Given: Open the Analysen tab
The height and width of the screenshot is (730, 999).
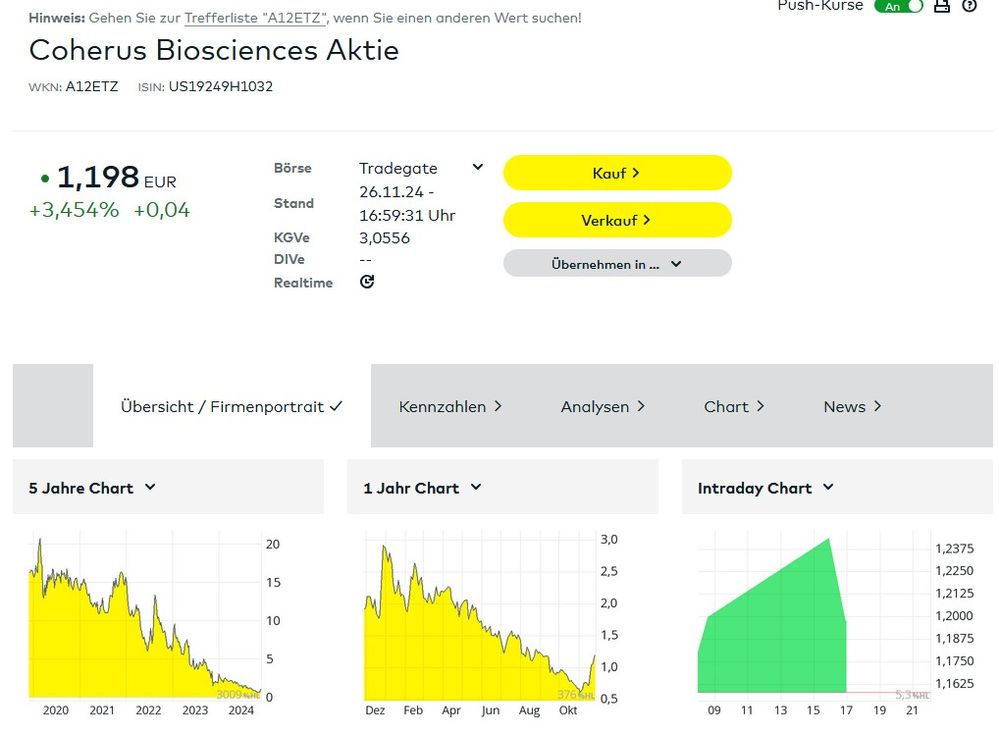Looking at the screenshot, I should pos(602,407).
